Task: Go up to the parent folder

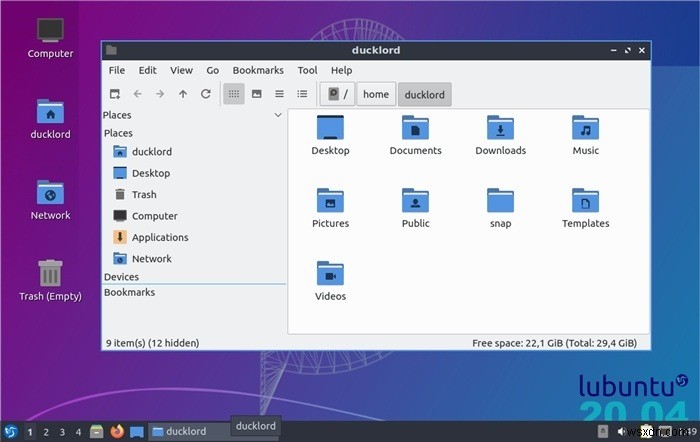Action: [182, 94]
